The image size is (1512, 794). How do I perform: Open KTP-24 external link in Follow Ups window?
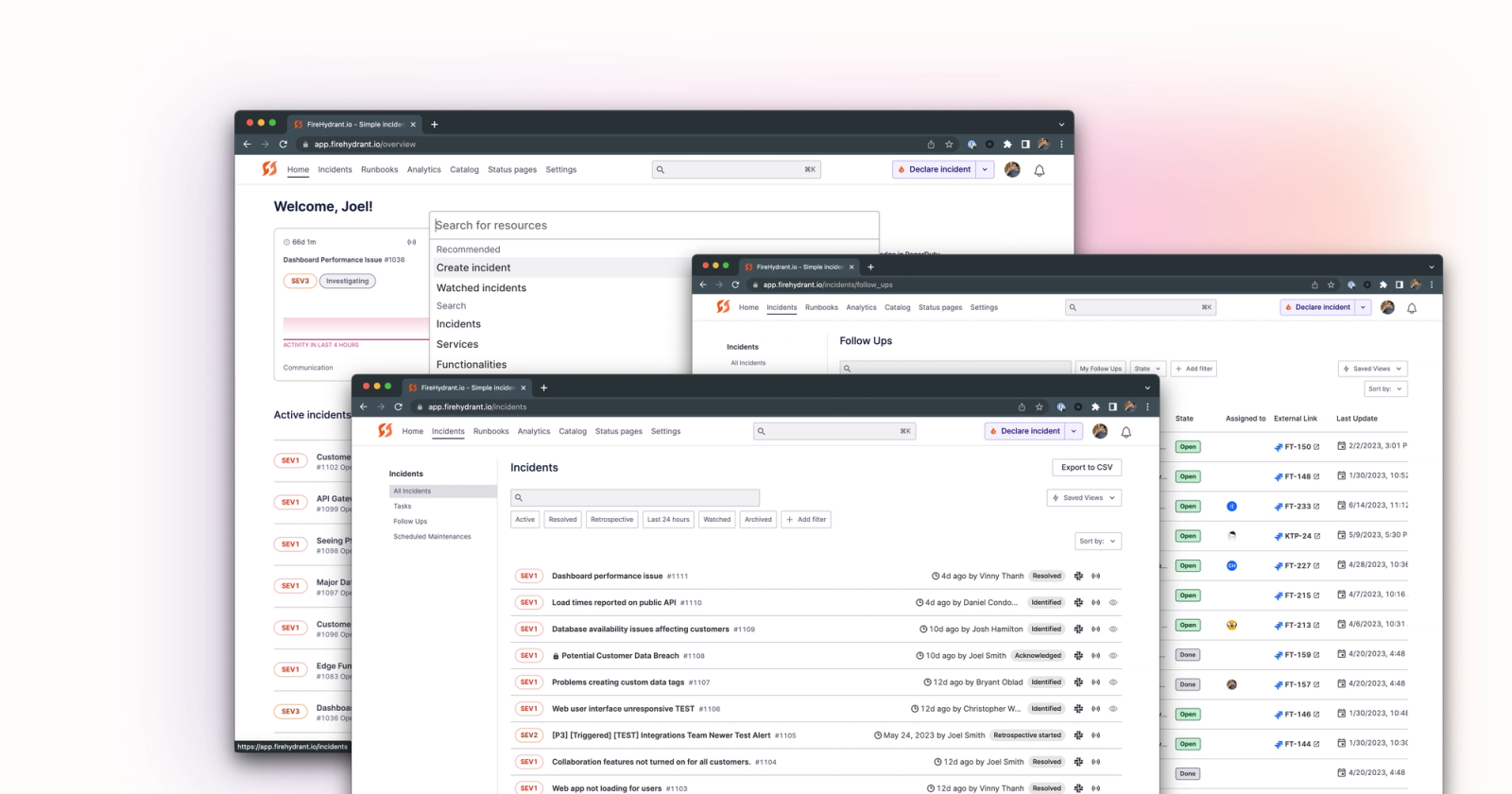(1297, 536)
